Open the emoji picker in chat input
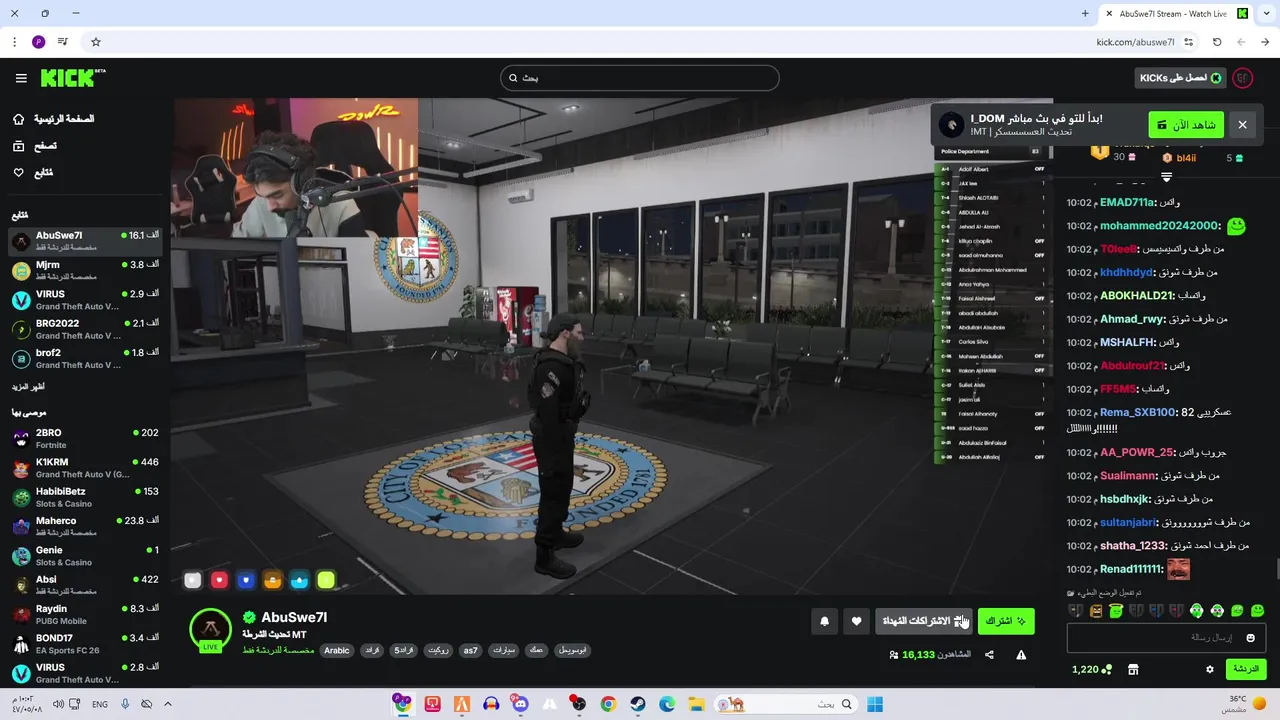The image size is (1280, 720). point(1250,638)
